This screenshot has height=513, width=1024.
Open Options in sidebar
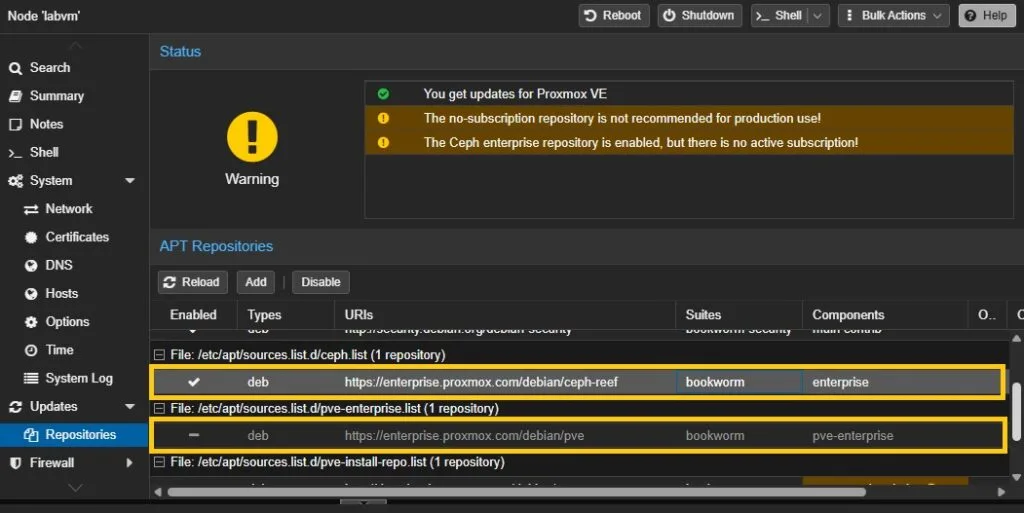[67, 322]
